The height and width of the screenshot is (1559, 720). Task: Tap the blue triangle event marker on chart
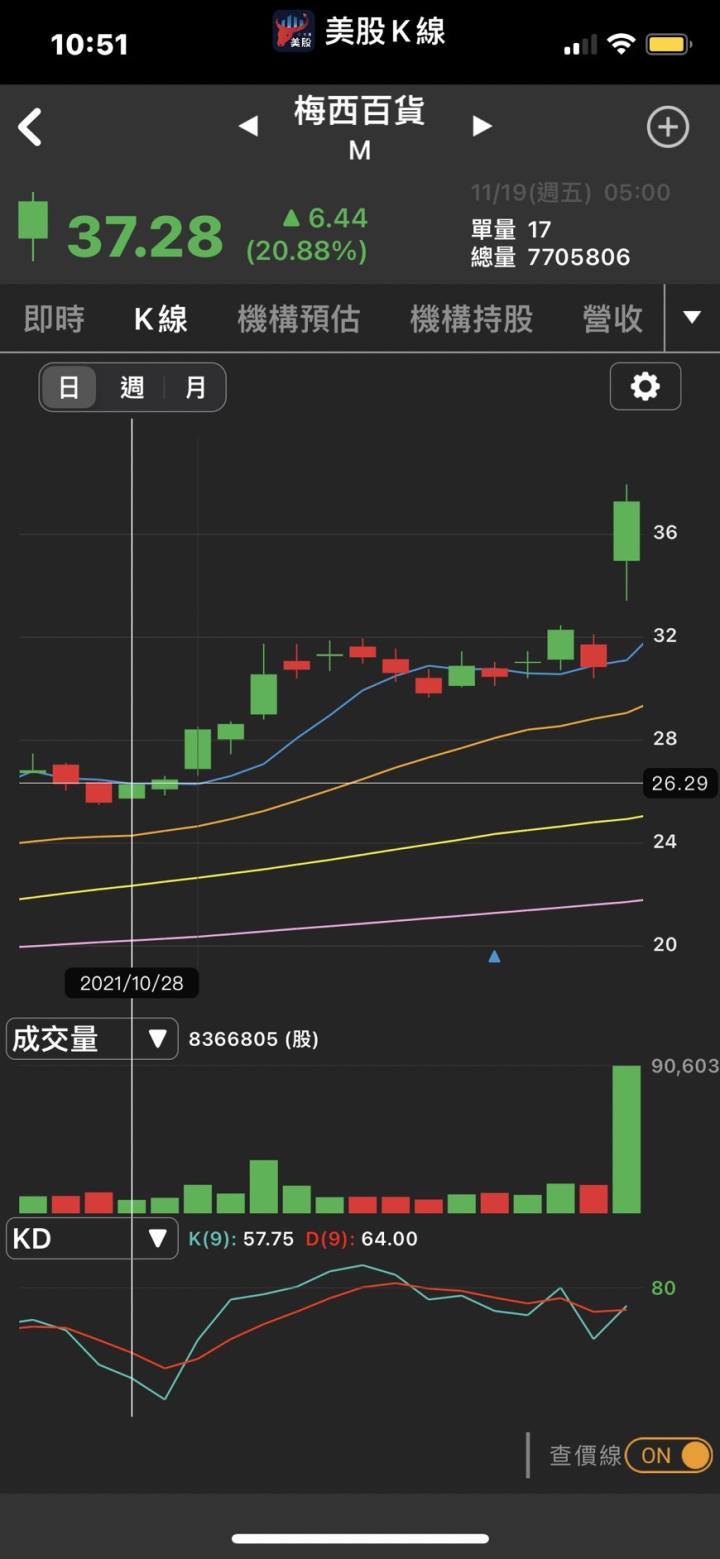494,957
